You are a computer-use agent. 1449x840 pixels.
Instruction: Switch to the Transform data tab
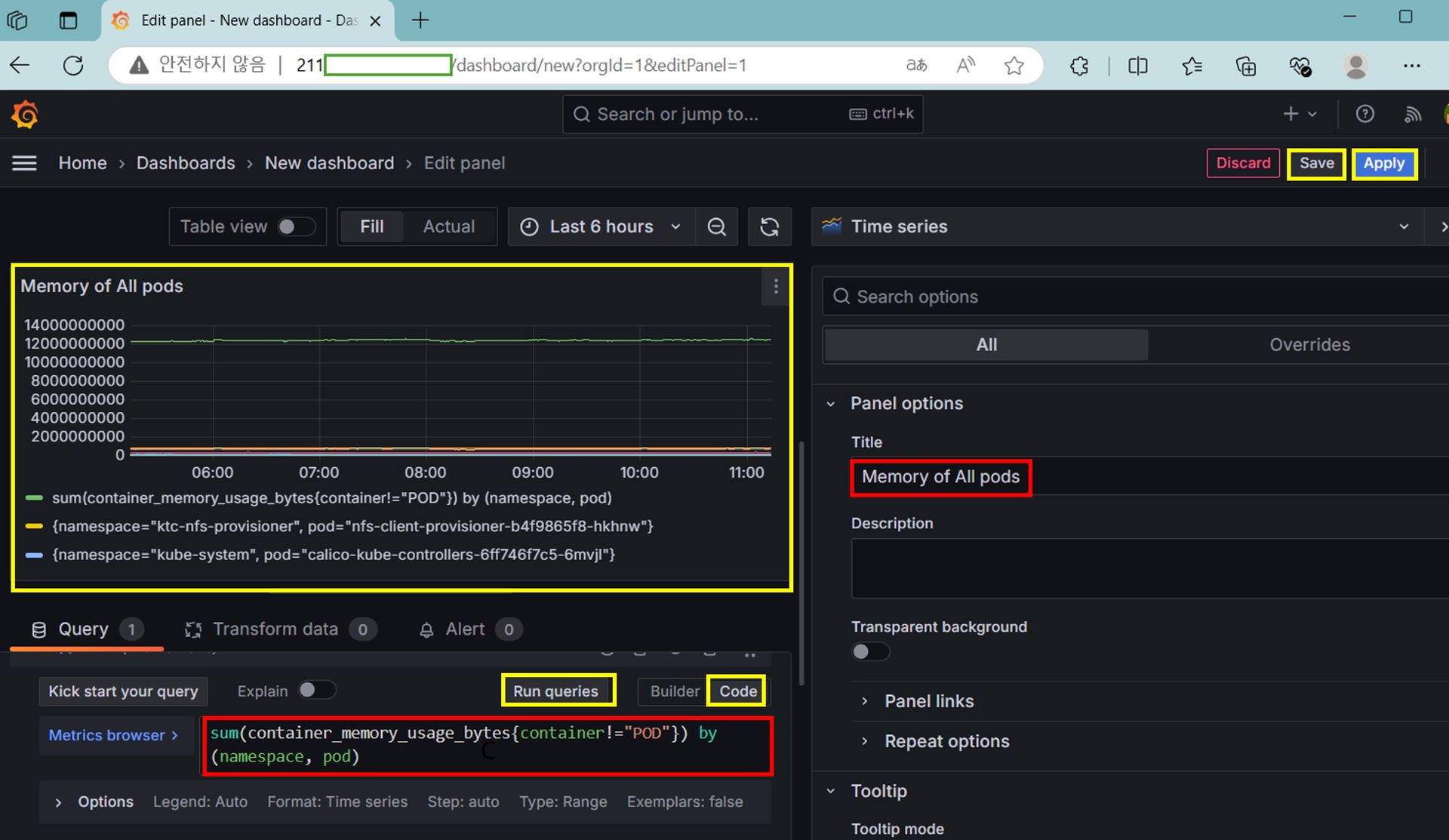click(275, 629)
